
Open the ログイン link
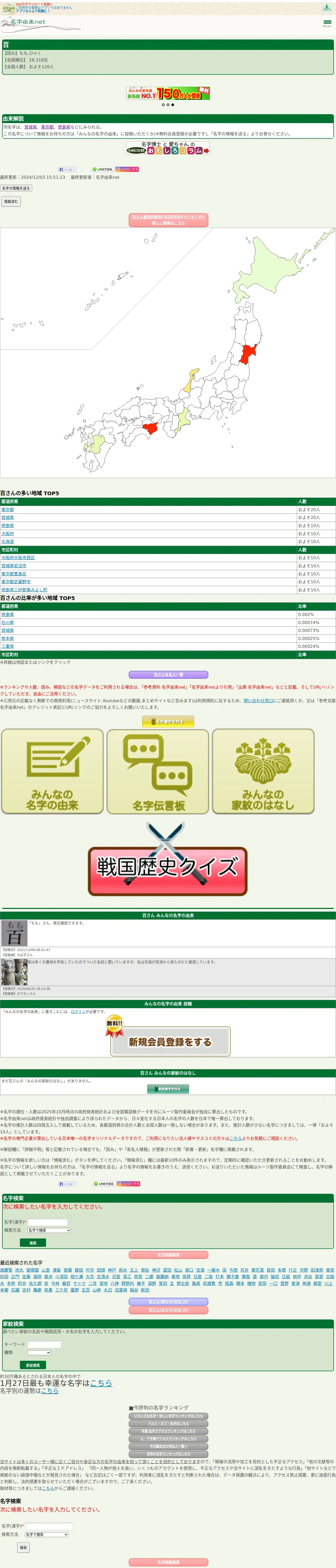pos(78,1012)
